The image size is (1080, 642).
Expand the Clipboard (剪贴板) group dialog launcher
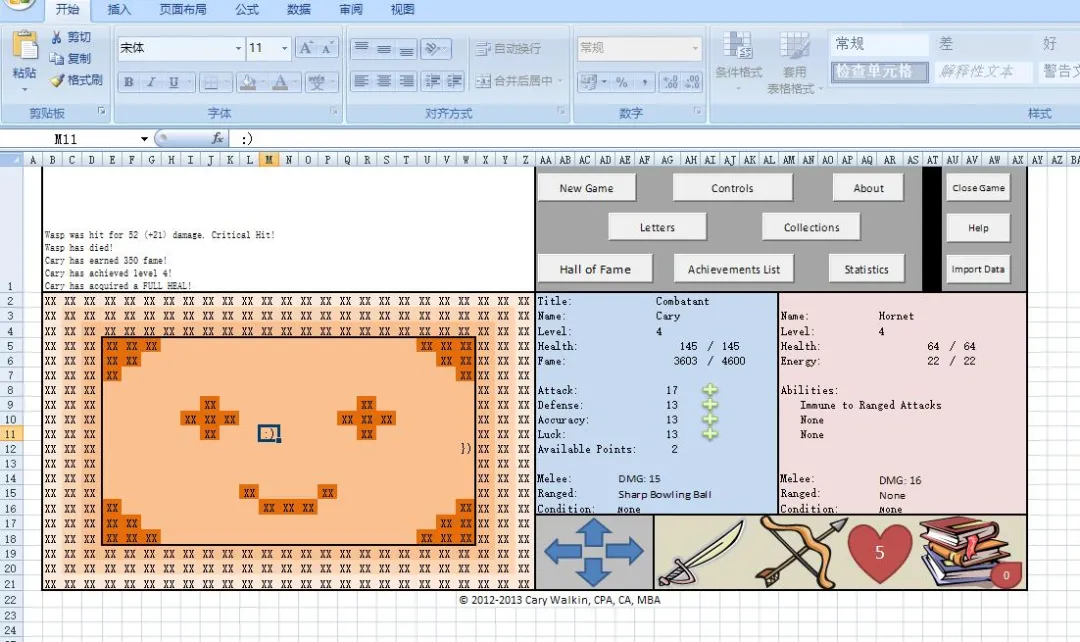point(101,110)
